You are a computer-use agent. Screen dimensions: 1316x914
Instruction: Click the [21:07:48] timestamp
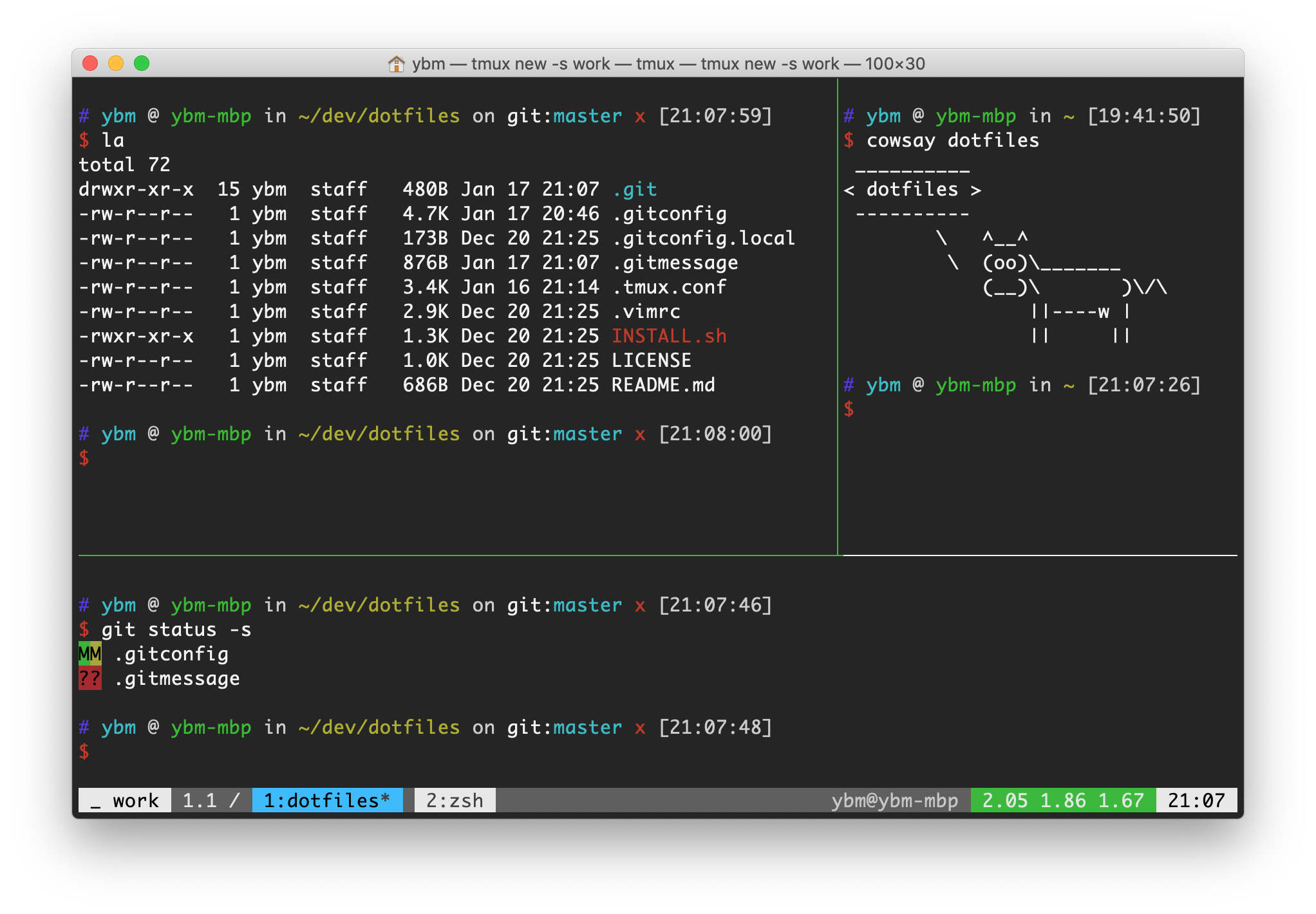[715, 727]
